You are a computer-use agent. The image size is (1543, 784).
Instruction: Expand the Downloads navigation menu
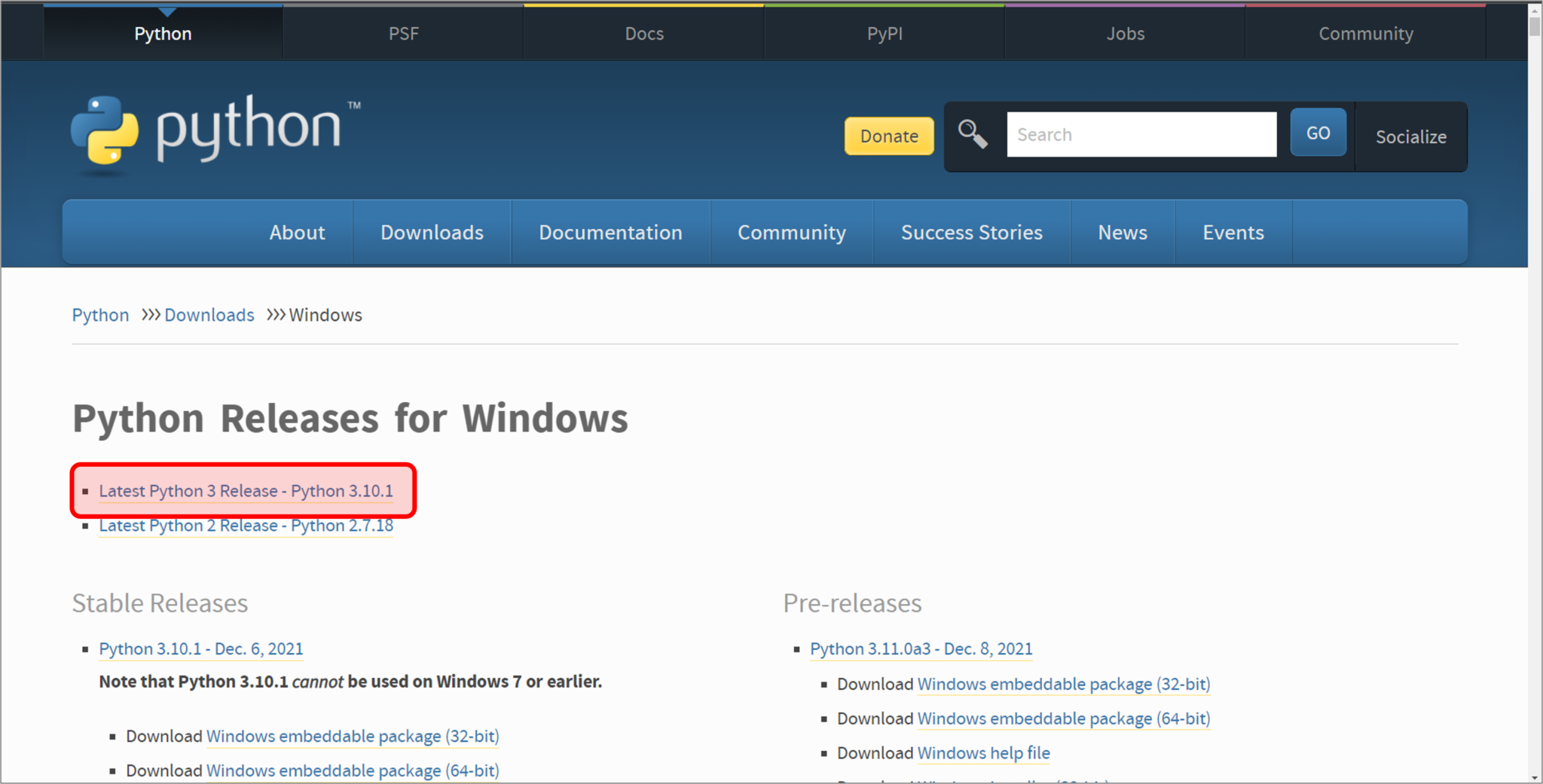pos(432,232)
